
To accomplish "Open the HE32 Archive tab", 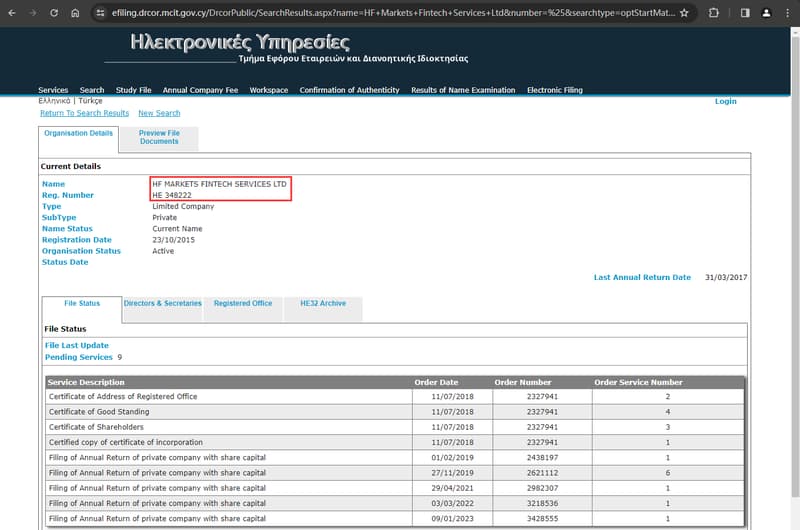I will [322, 304].
